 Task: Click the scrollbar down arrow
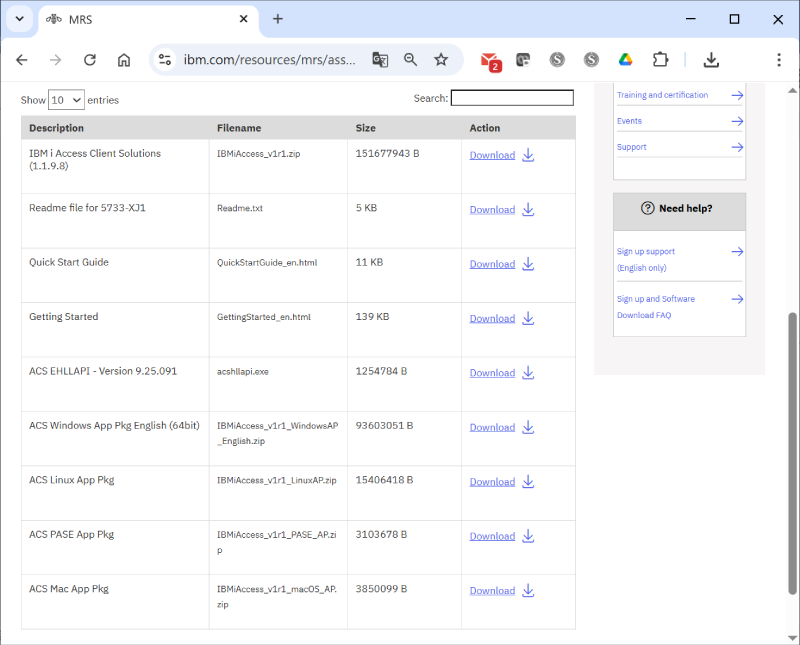792,638
